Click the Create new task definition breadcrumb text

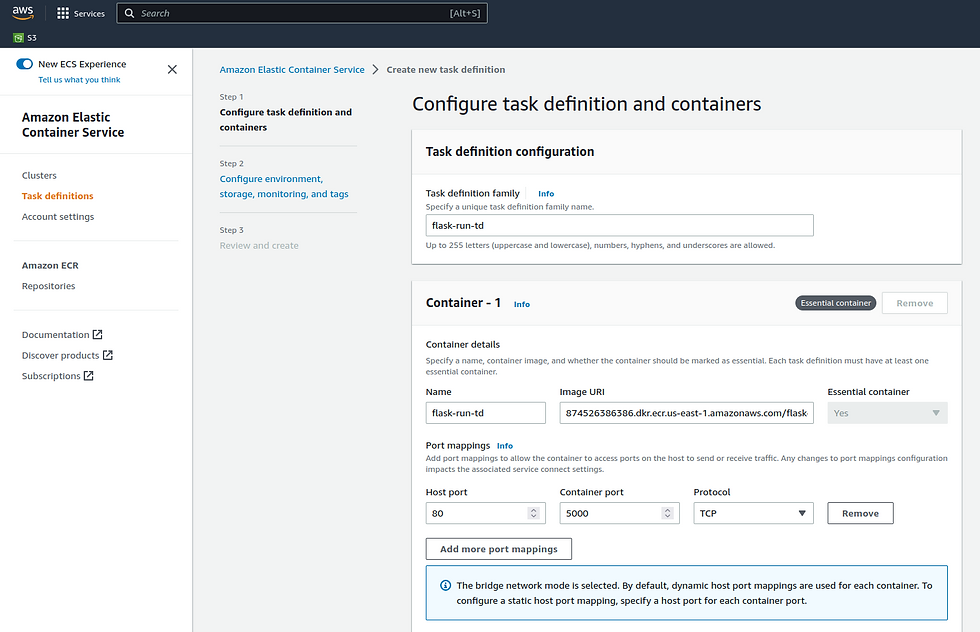tap(446, 69)
